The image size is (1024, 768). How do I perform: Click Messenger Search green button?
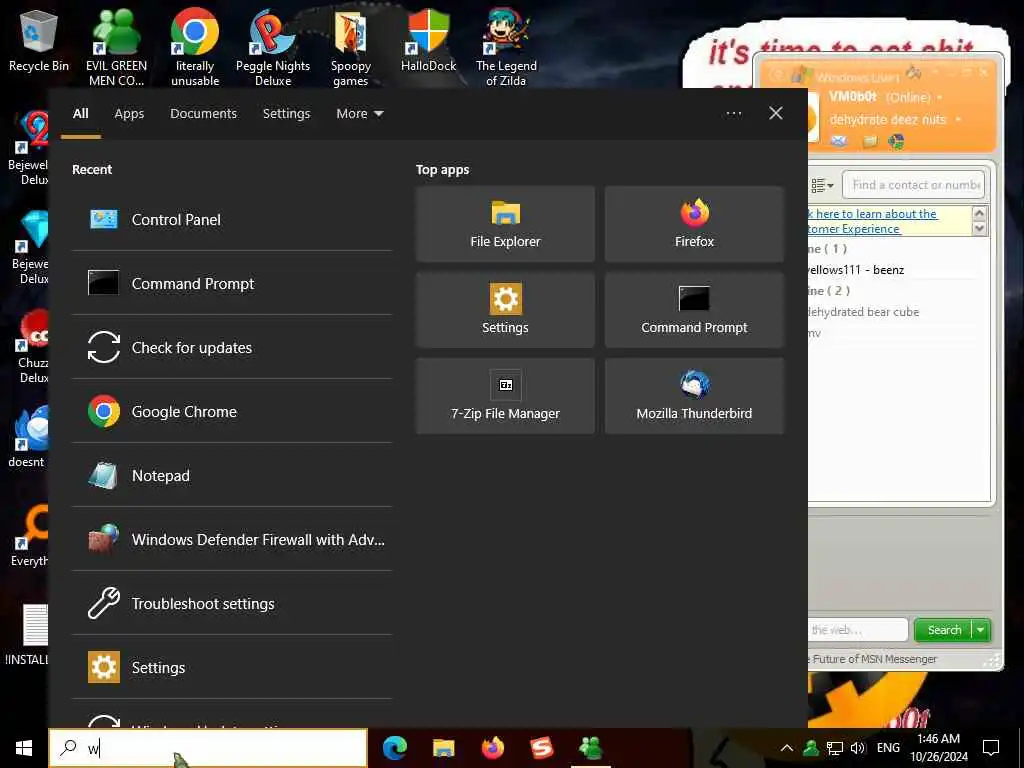coord(944,630)
